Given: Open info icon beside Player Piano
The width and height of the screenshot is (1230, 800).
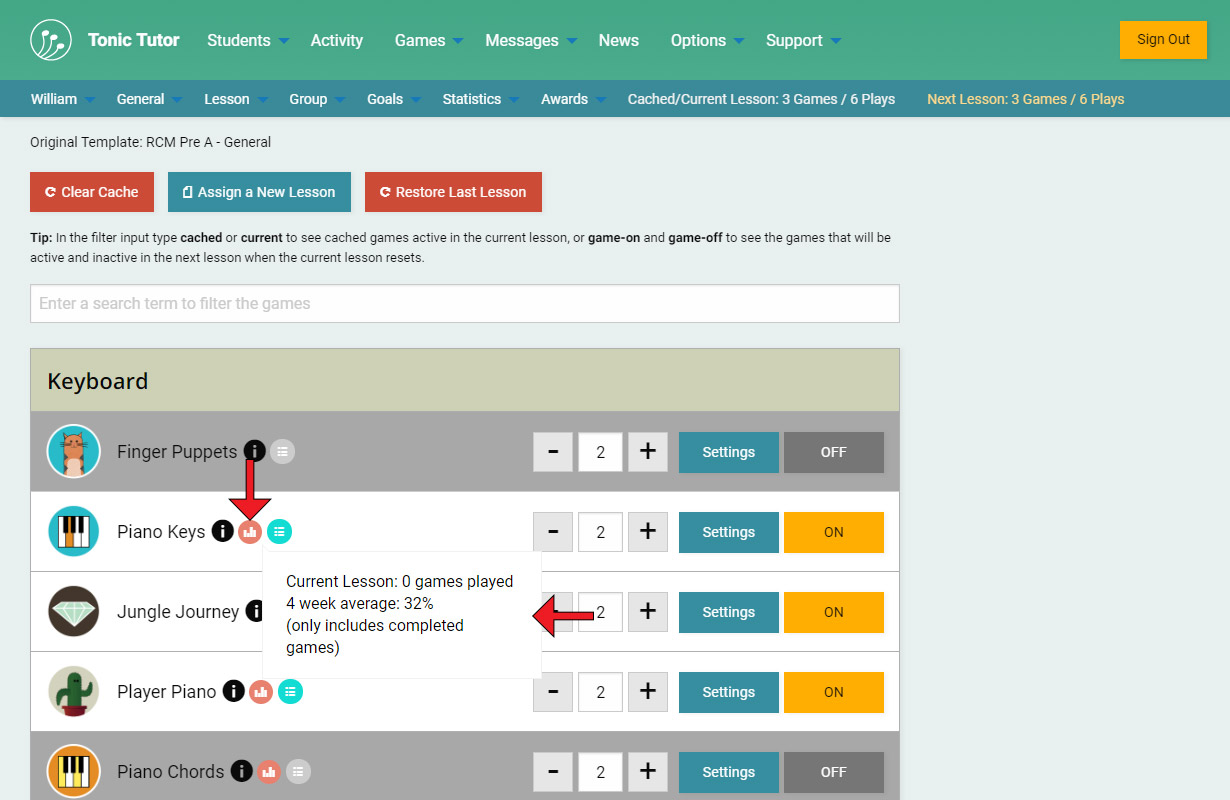Looking at the screenshot, I should [233, 692].
